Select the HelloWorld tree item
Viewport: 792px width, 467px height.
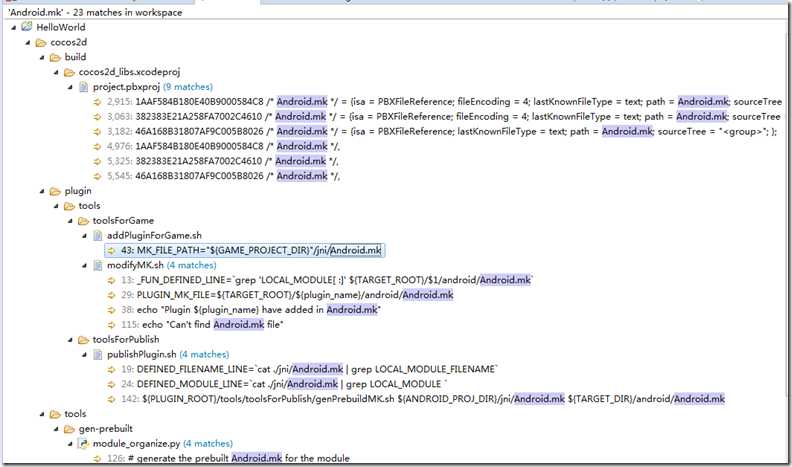coord(61,27)
